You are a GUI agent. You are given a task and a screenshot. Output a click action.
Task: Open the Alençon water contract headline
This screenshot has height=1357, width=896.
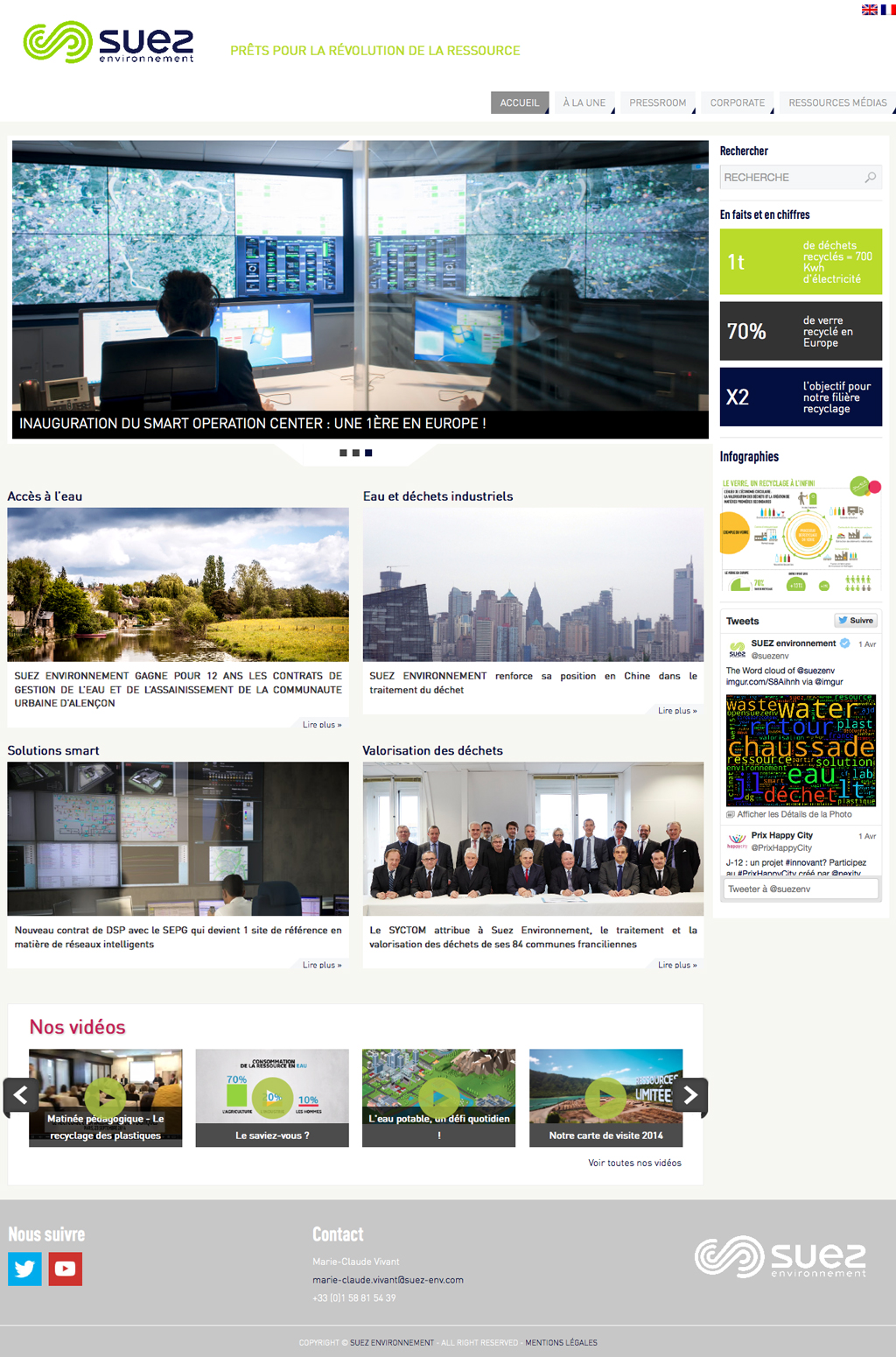click(x=178, y=690)
